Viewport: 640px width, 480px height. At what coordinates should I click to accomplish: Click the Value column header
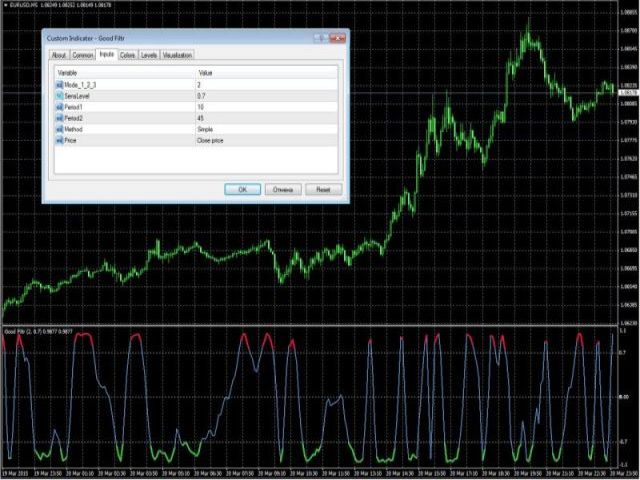(265, 73)
